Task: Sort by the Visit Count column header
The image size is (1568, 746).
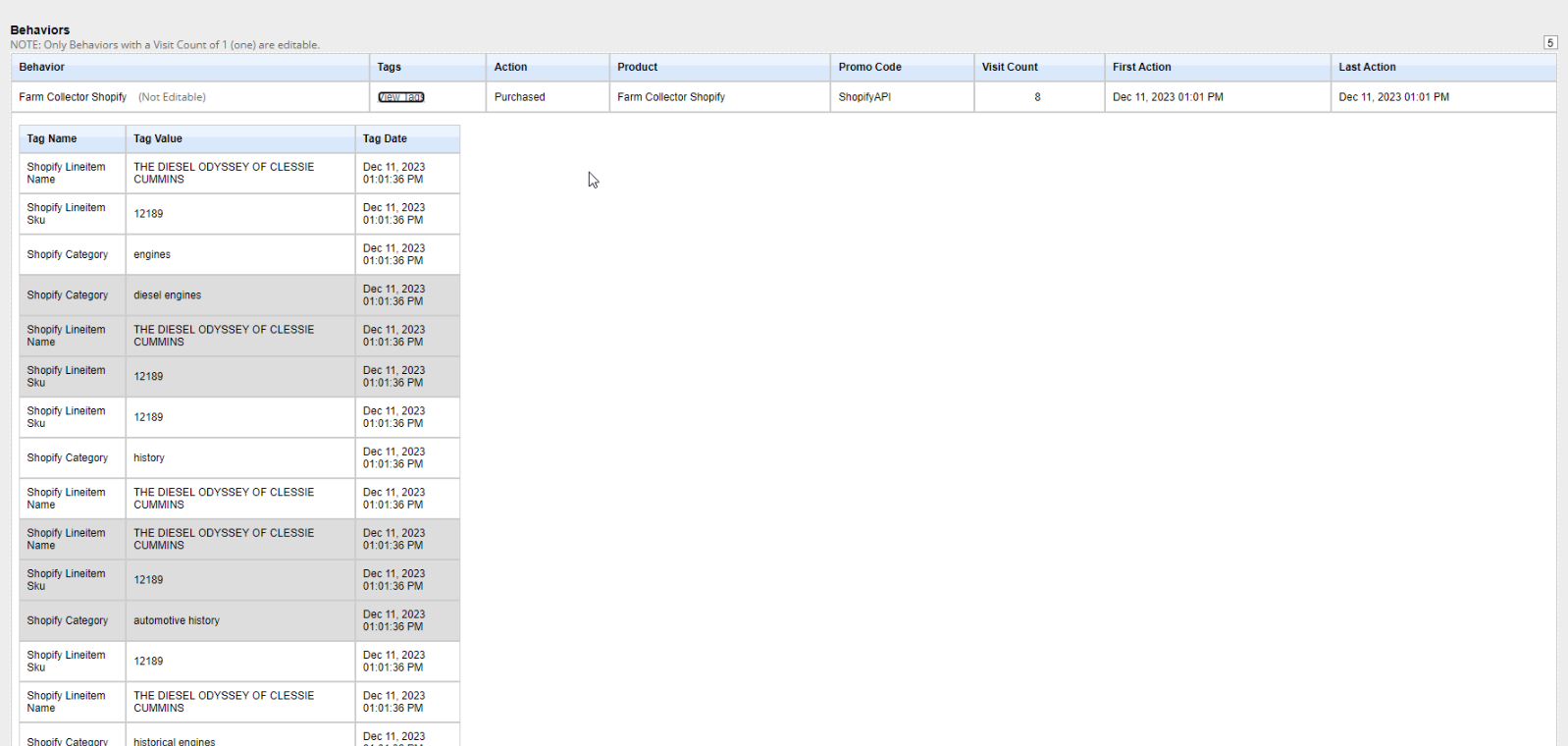Action: (x=1010, y=67)
